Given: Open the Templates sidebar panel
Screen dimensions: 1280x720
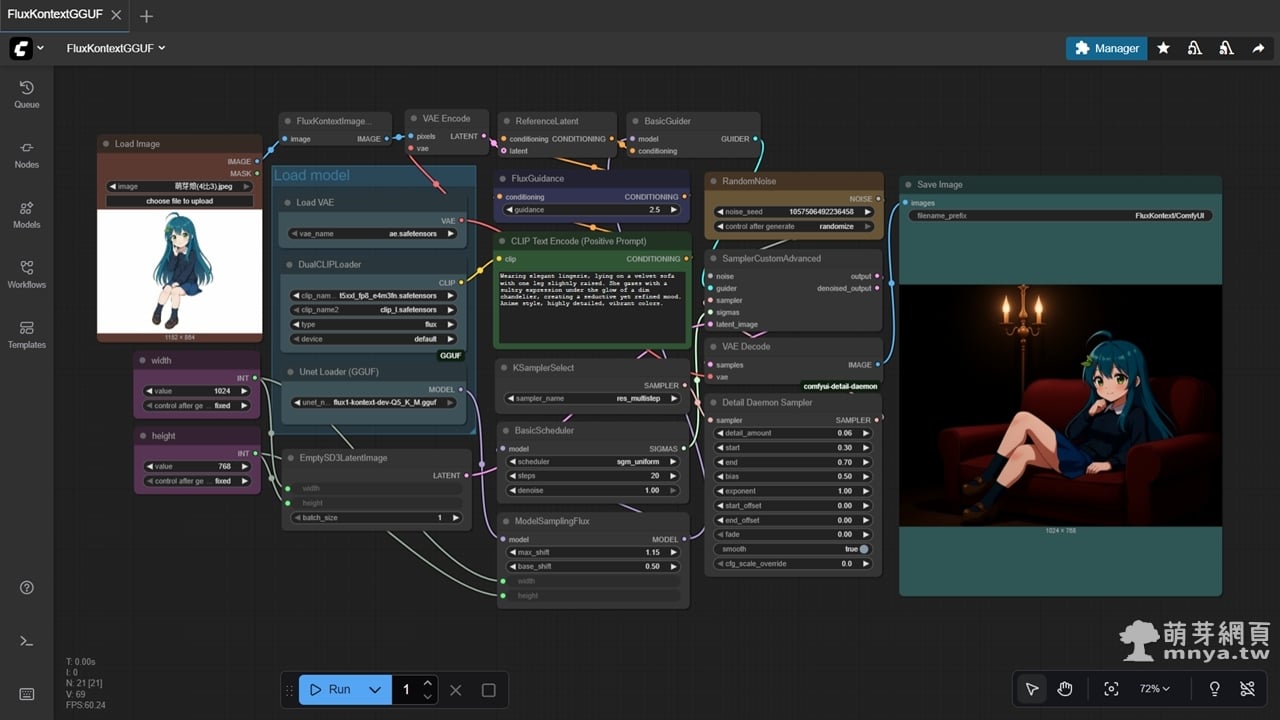Looking at the screenshot, I should click(27, 334).
